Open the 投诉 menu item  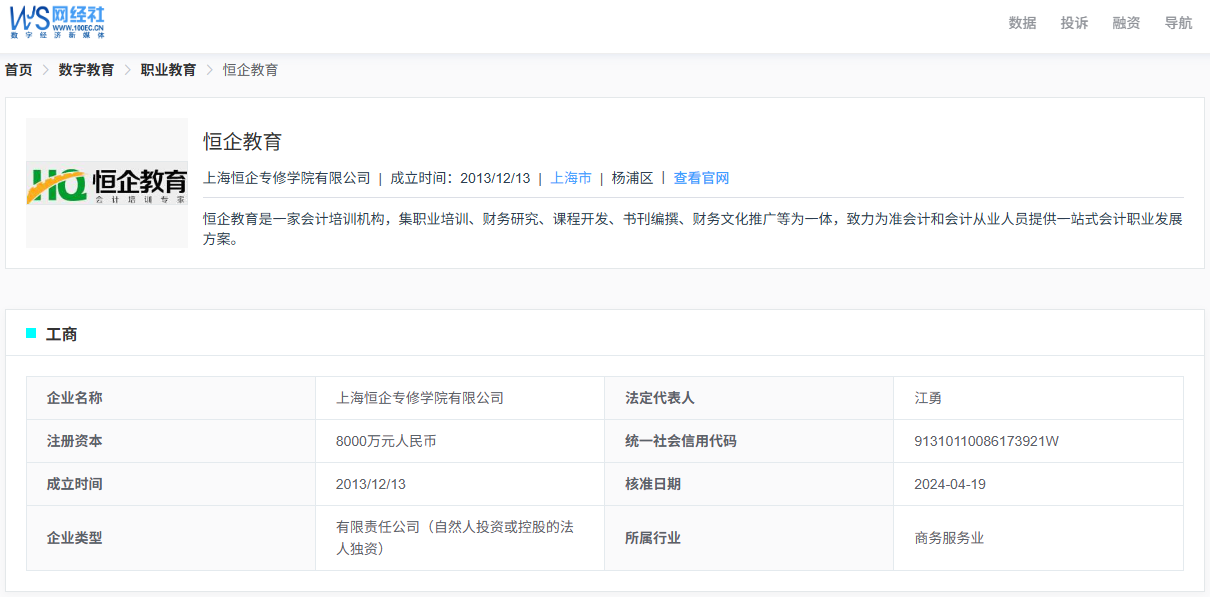(x=1074, y=23)
